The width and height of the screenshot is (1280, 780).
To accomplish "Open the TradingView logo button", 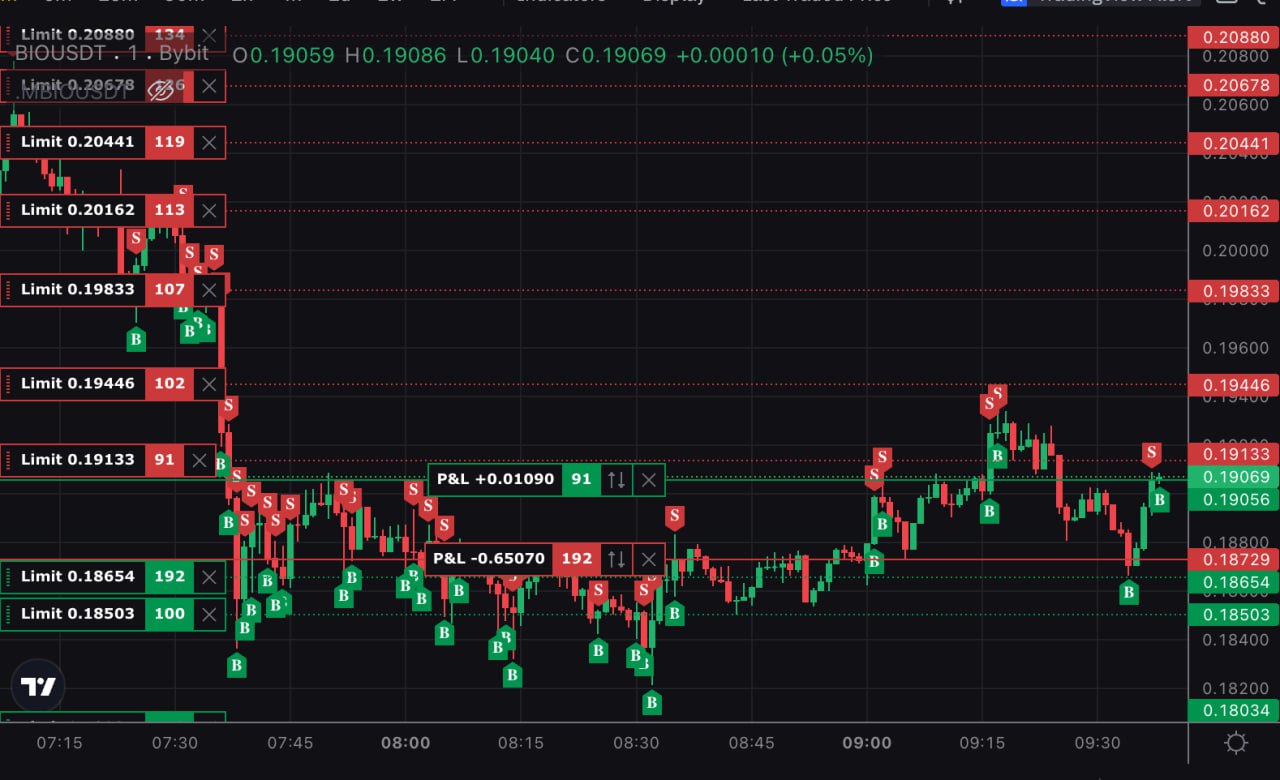I will [x=38, y=687].
